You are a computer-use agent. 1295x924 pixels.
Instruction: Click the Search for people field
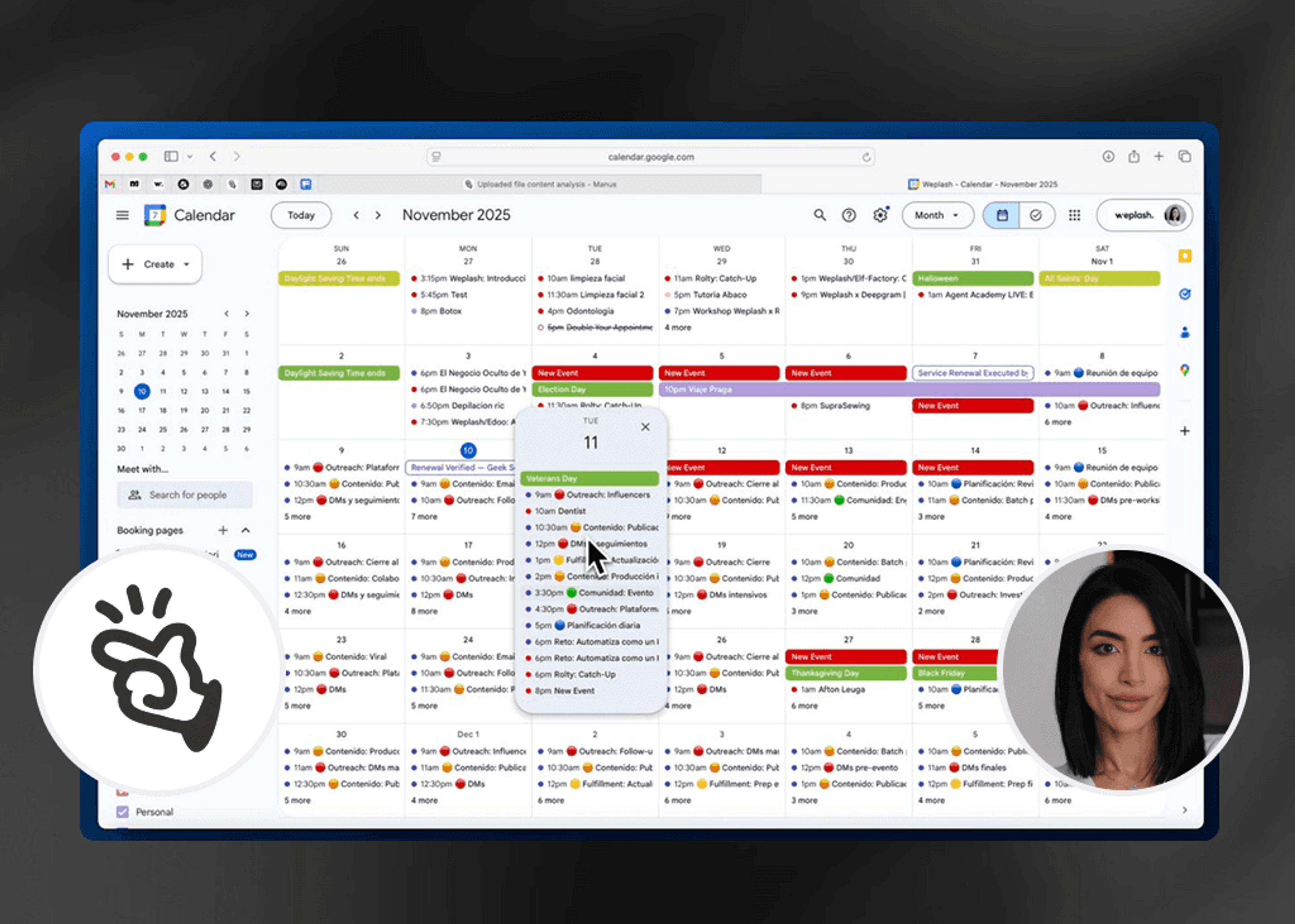185,495
